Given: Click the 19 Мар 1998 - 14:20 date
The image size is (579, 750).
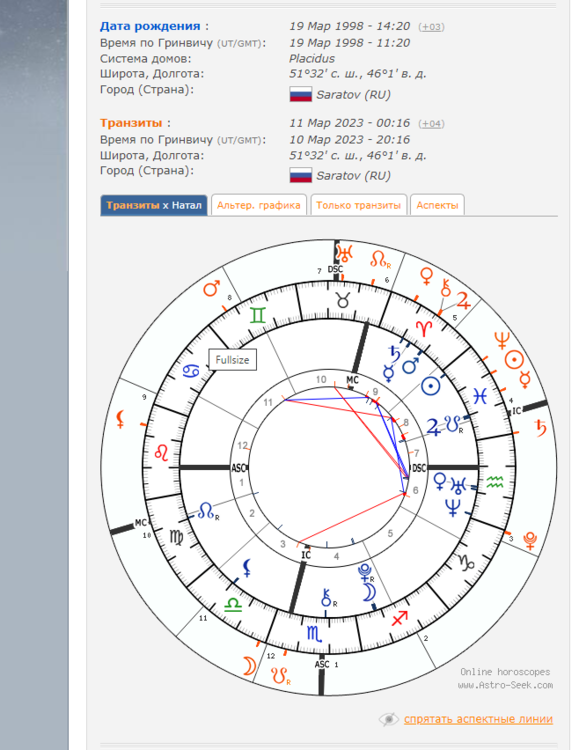Looking at the screenshot, I should click(x=349, y=26).
